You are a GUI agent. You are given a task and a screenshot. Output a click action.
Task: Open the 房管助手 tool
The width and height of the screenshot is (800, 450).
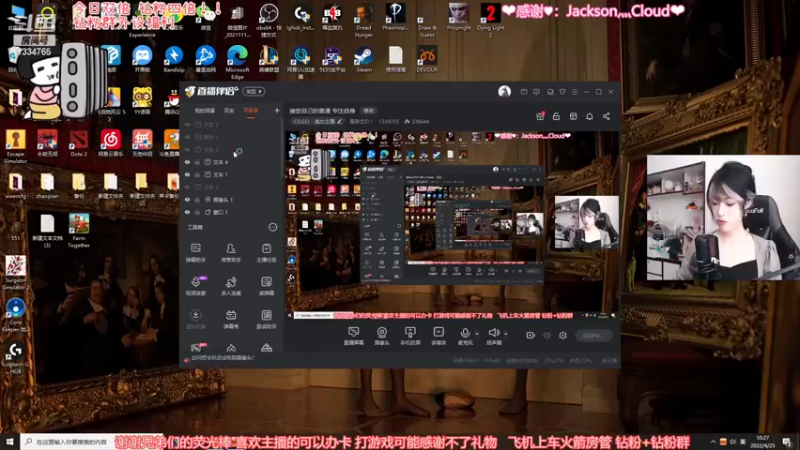(x=231, y=253)
